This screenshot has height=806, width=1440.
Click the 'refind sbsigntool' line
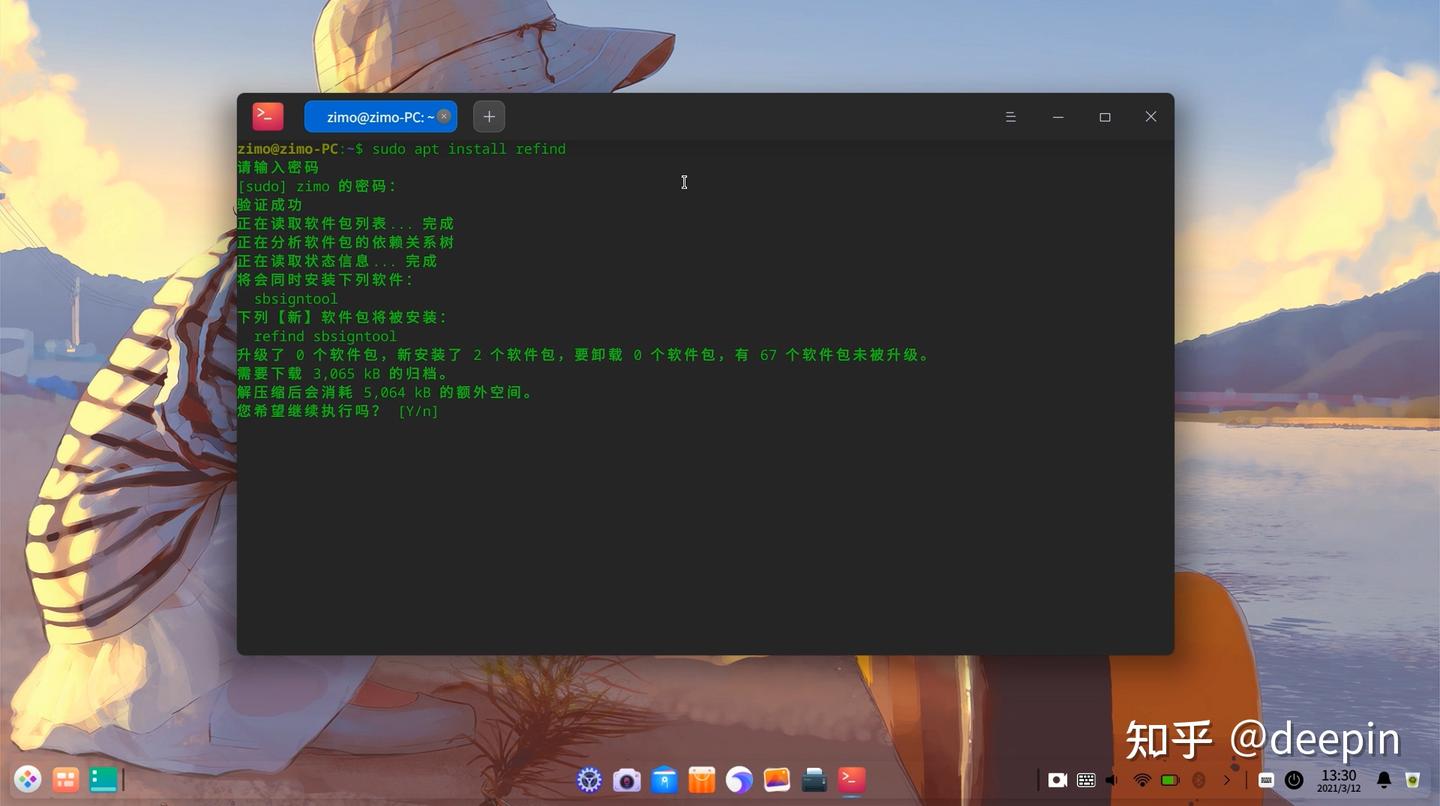(x=325, y=337)
